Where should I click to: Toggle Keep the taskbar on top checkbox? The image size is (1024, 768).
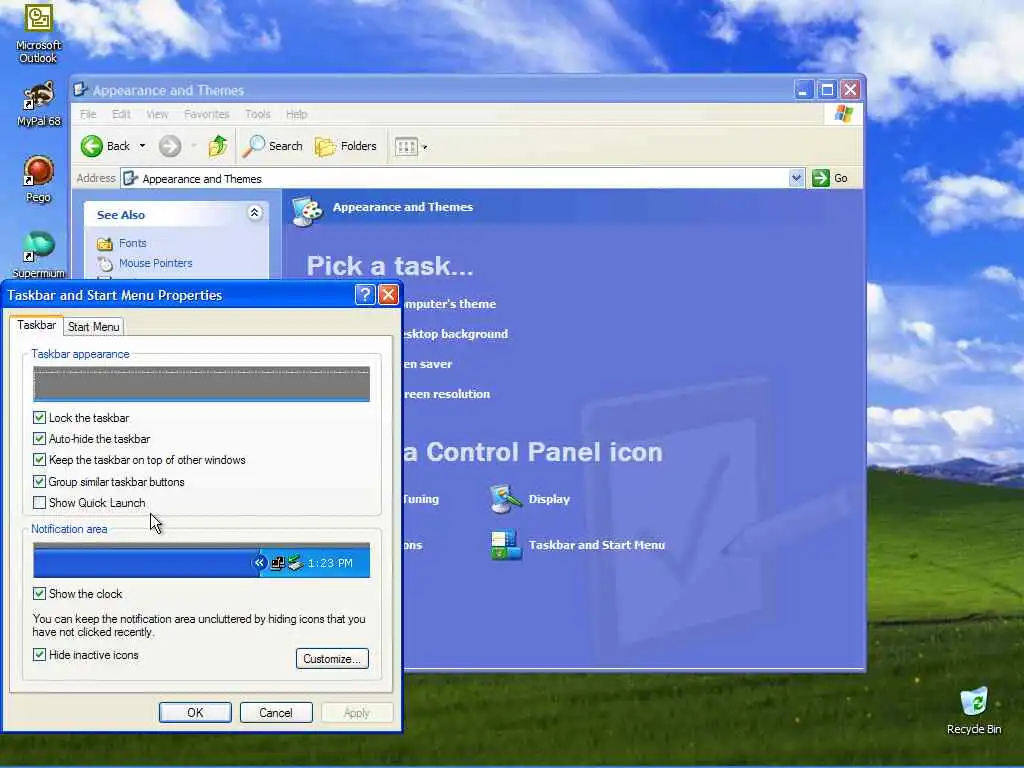(x=39, y=460)
